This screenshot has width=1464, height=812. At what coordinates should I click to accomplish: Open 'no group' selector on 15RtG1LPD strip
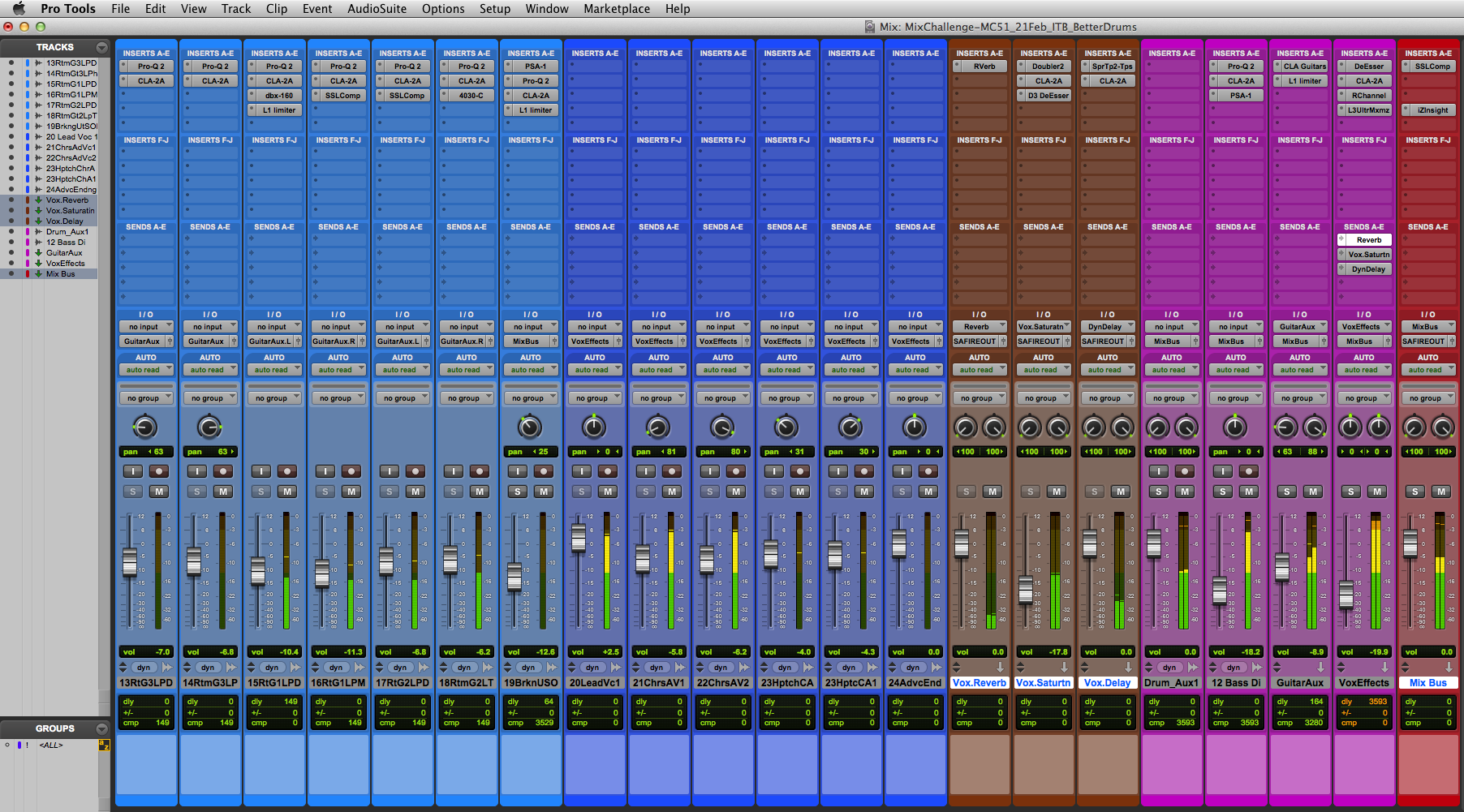click(274, 398)
